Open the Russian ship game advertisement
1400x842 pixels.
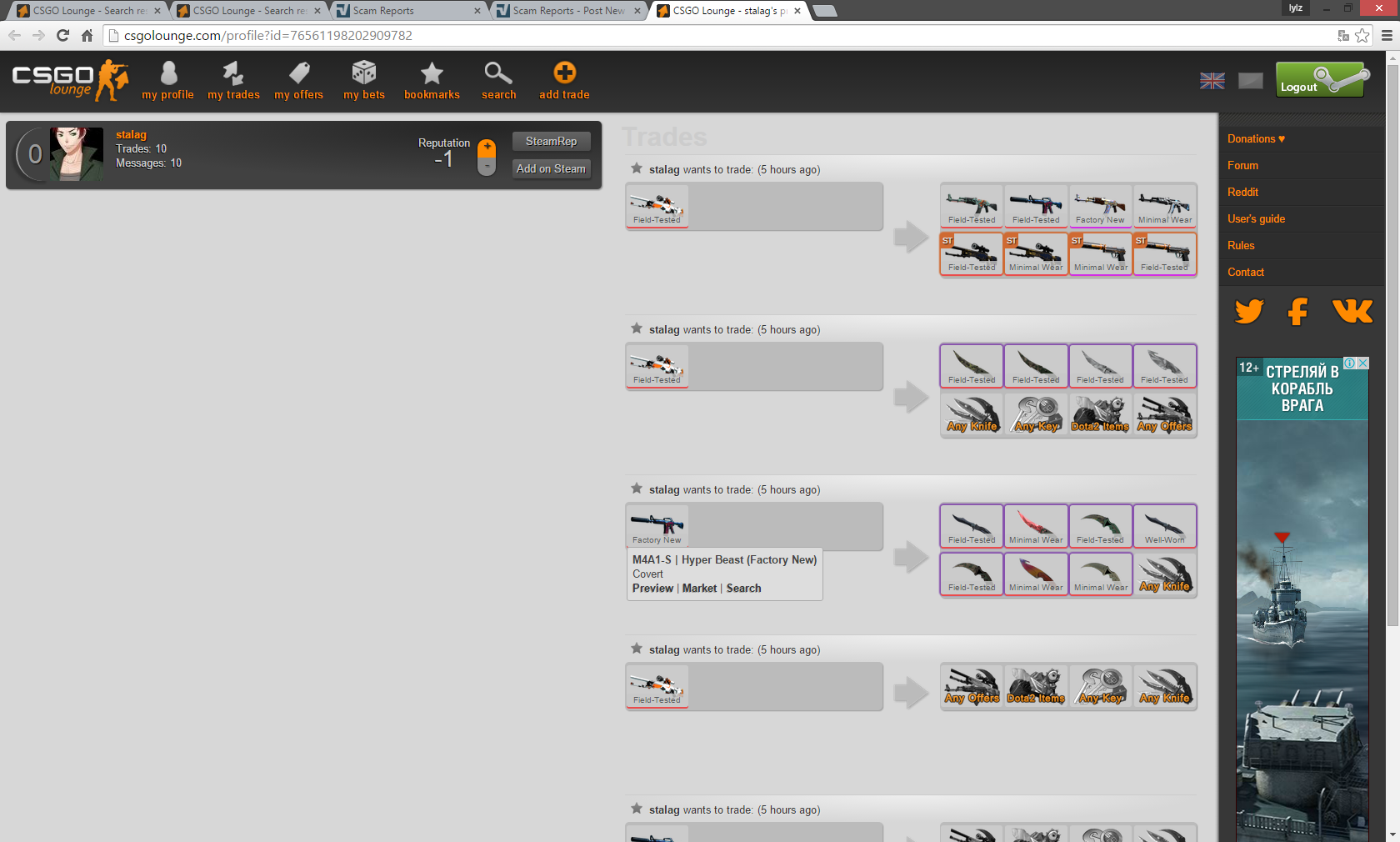point(1302,599)
